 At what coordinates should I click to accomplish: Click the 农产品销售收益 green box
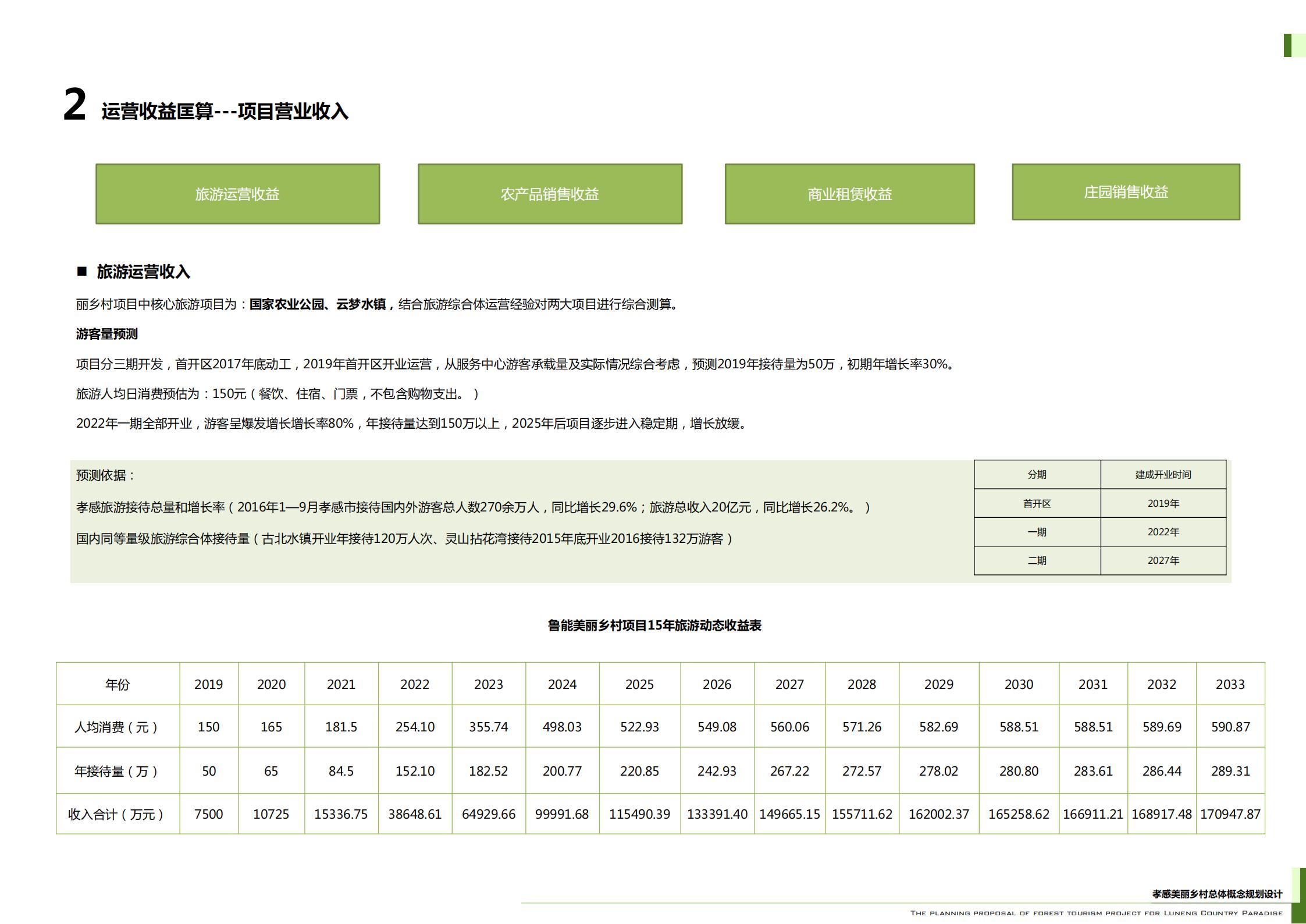(550, 194)
